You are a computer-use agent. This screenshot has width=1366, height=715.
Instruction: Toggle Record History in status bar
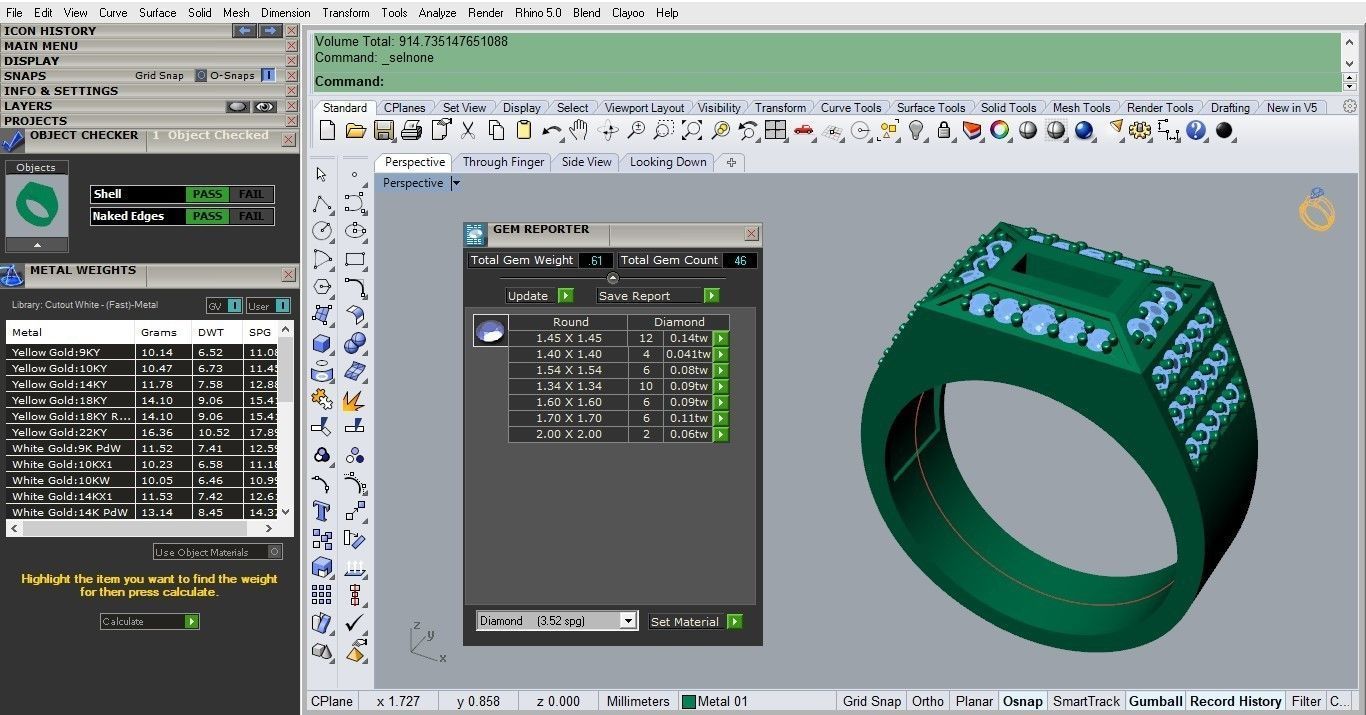point(1235,701)
